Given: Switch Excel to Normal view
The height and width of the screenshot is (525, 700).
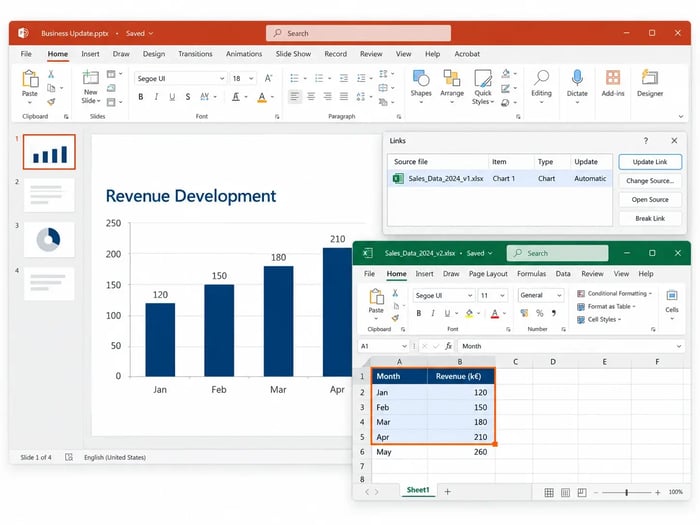Looking at the screenshot, I should [x=549, y=492].
